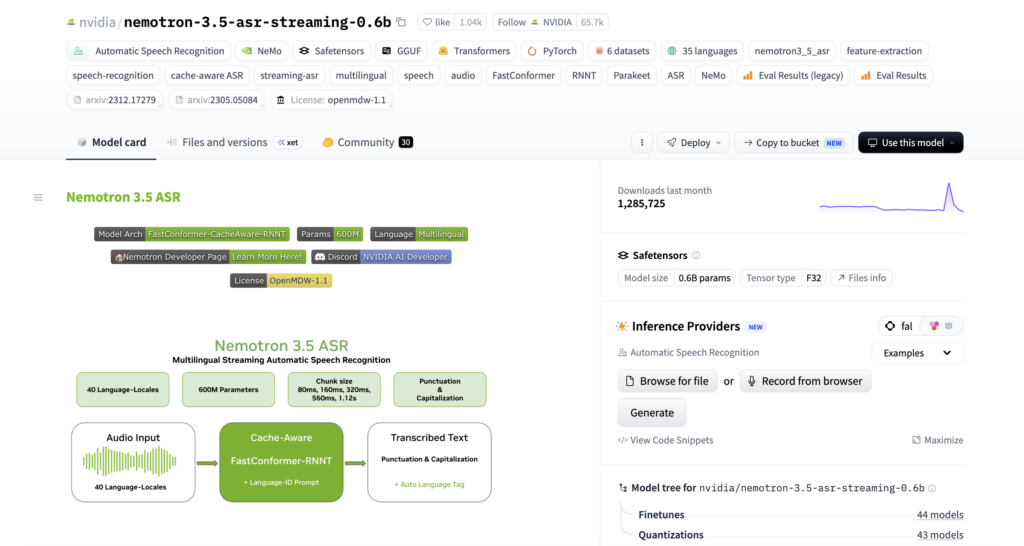Open arxiv:2312.17279 paper link
The width and height of the screenshot is (1024, 546).
coord(115,100)
